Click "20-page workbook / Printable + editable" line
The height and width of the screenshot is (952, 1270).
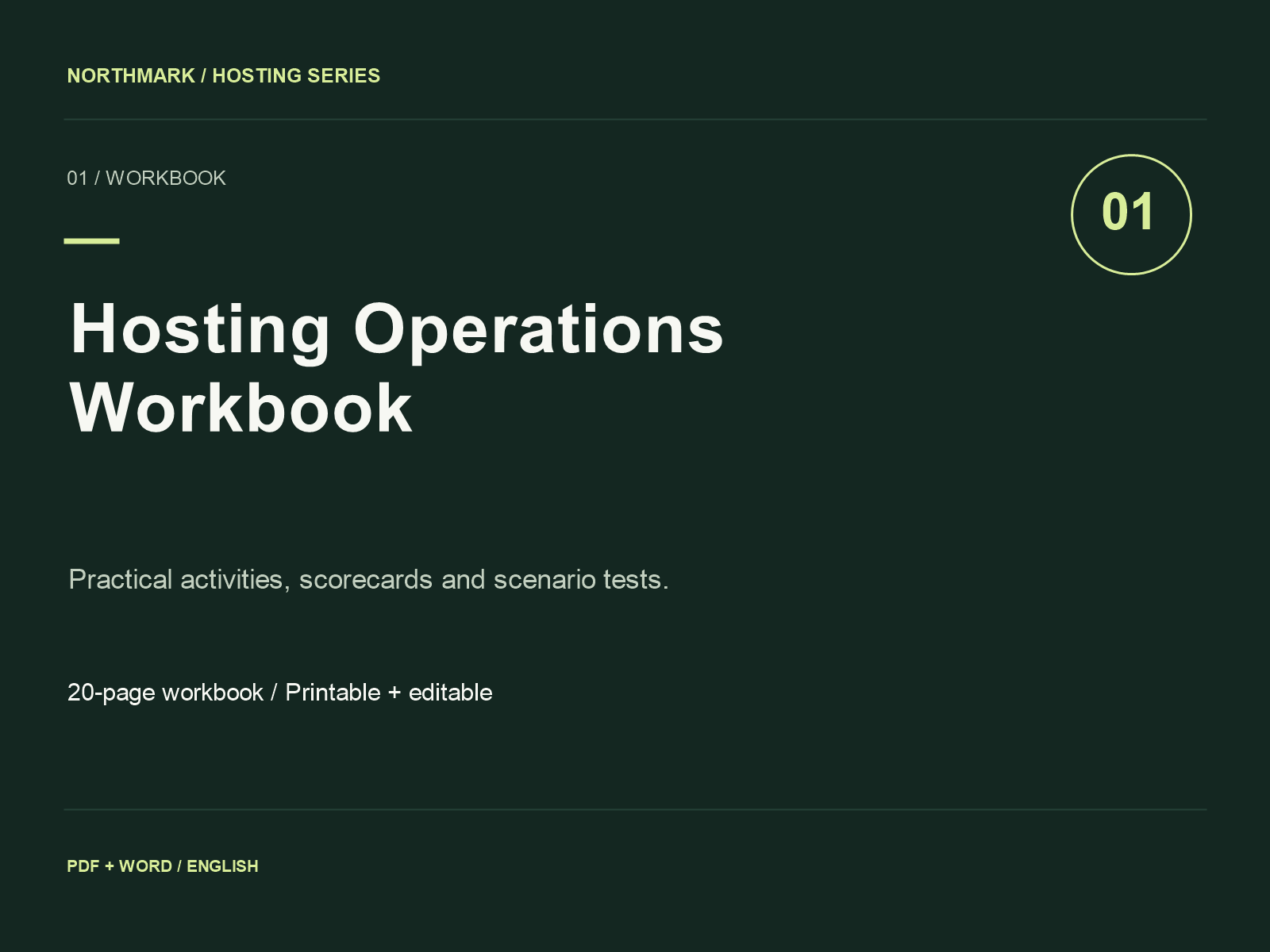(x=279, y=693)
